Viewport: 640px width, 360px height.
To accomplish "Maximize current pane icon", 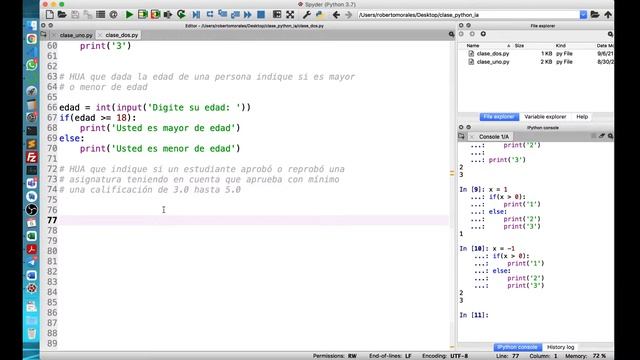I will click(277, 15).
